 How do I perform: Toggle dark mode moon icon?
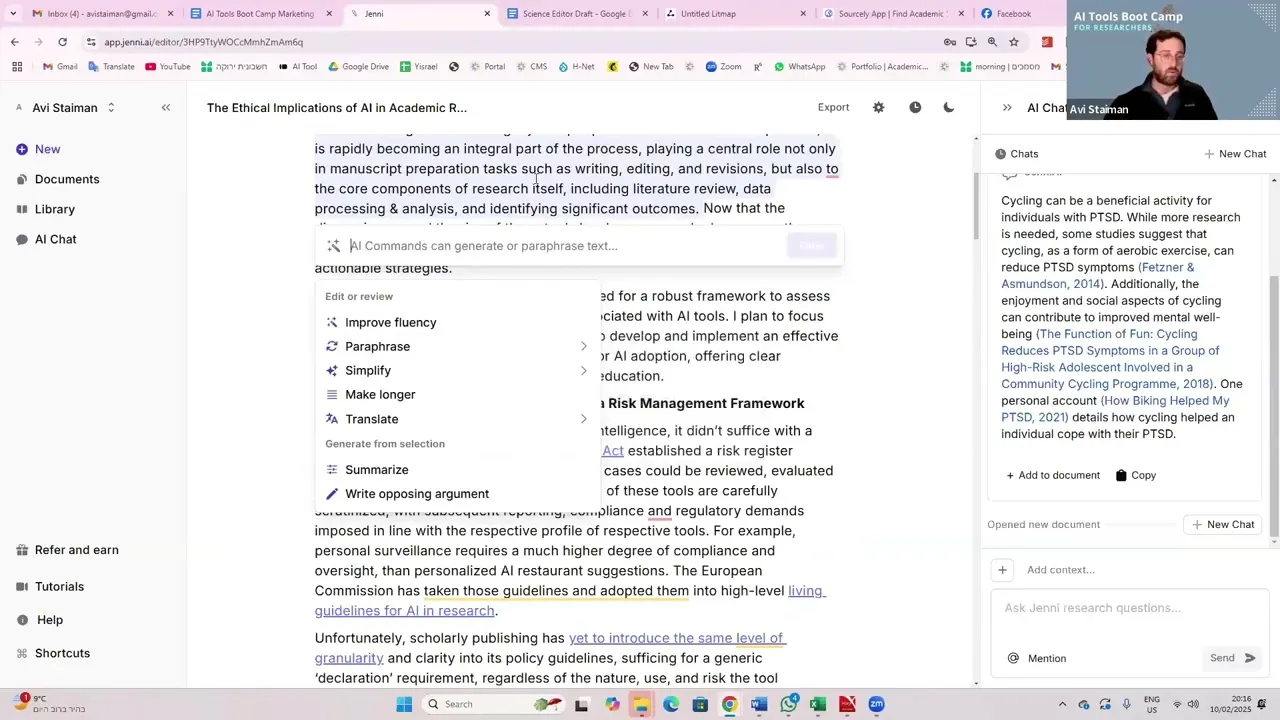click(x=949, y=107)
